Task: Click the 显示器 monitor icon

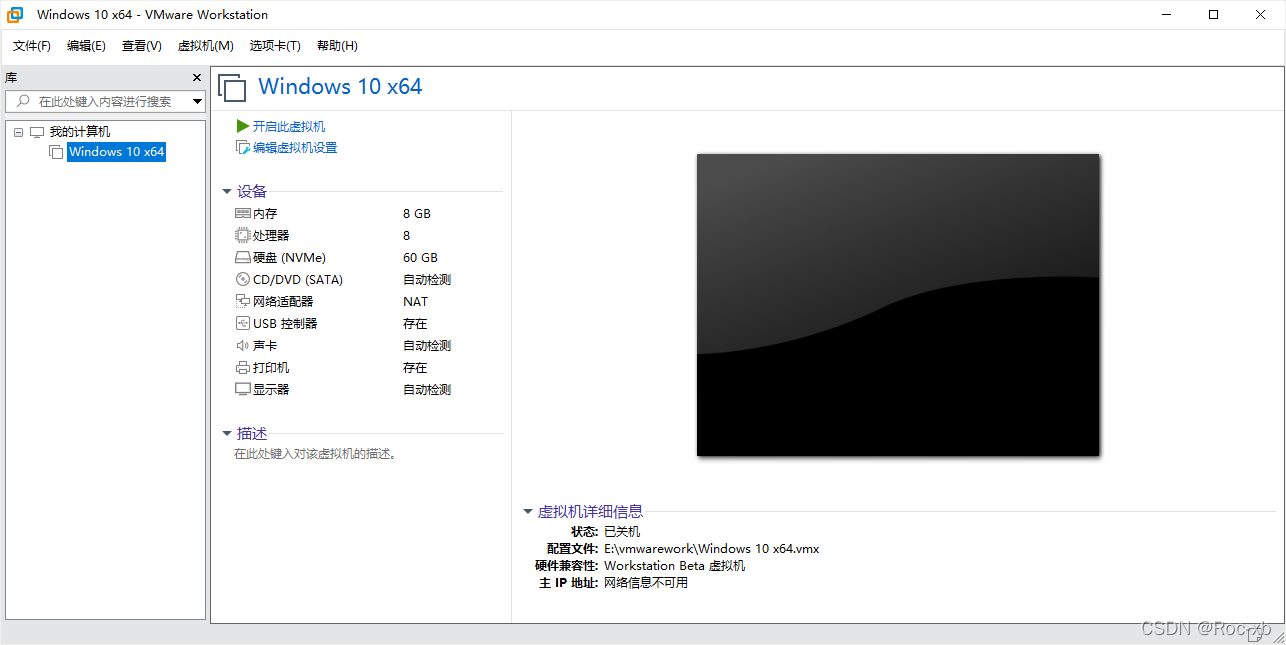Action: pyautogui.click(x=243, y=390)
